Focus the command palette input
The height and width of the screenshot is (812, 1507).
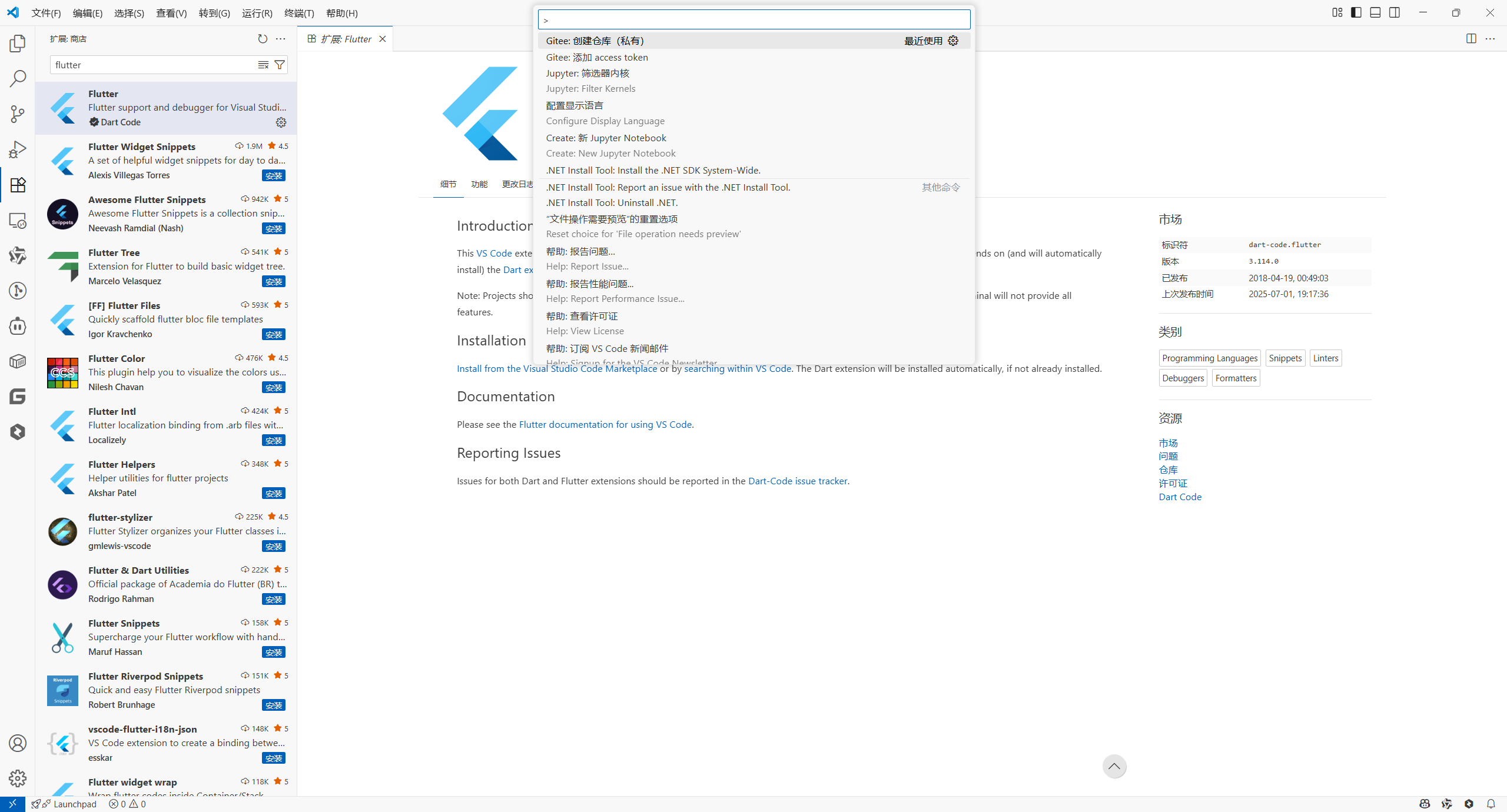(x=754, y=19)
